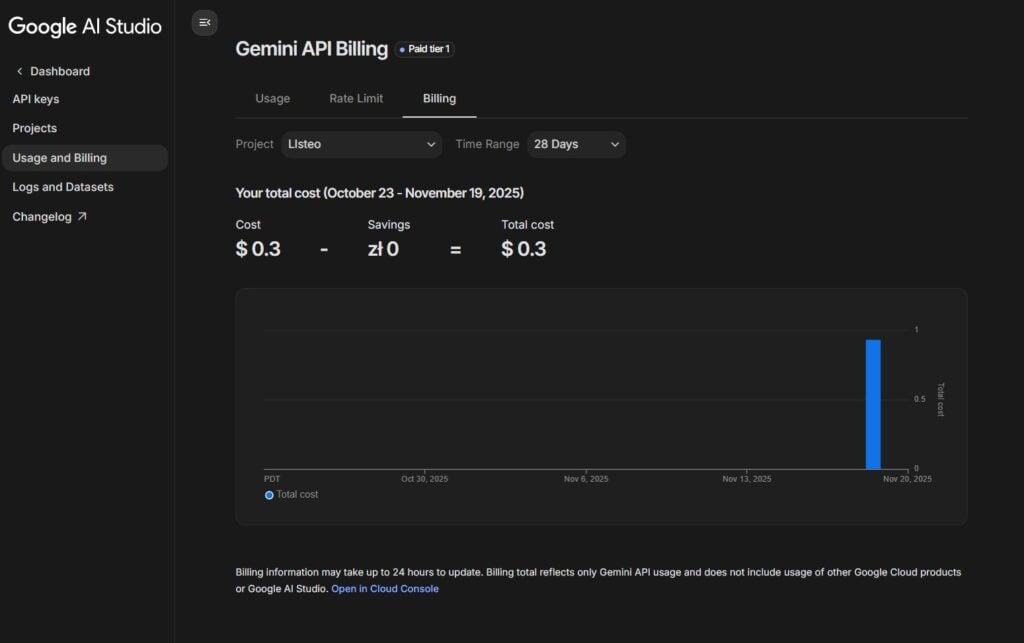Image resolution: width=1024 pixels, height=643 pixels.
Task: Click the Paid tier 1 badge
Action: click(x=426, y=49)
